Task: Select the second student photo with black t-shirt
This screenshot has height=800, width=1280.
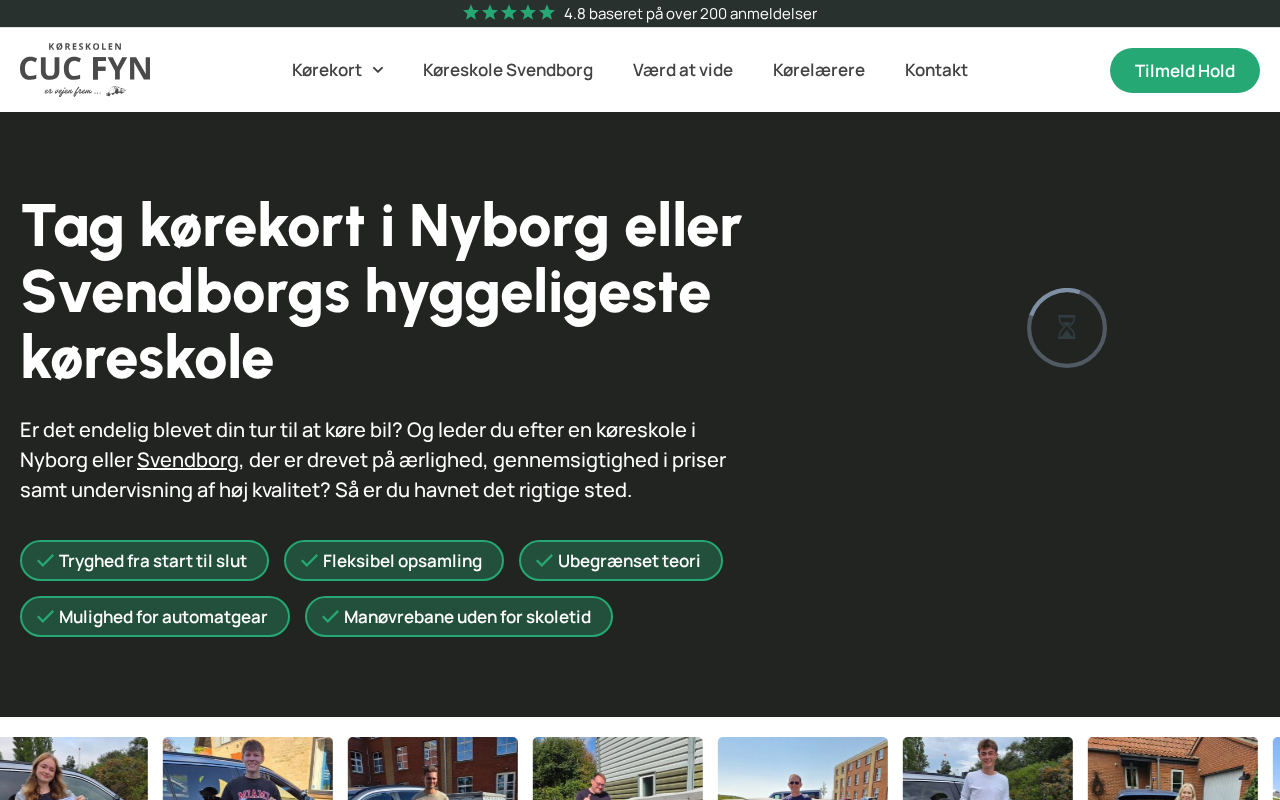Action: (x=248, y=768)
